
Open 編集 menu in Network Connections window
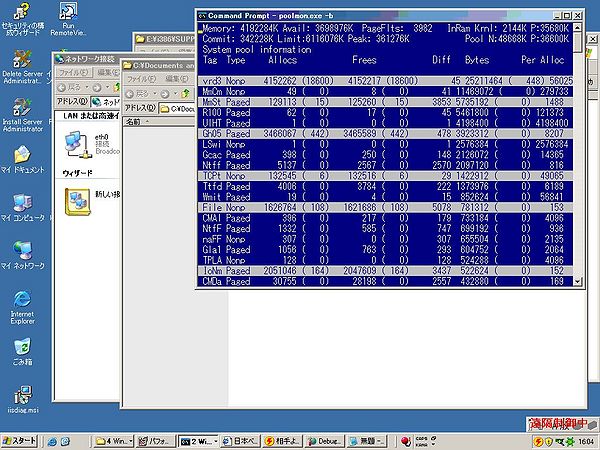(x=108, y=72)
